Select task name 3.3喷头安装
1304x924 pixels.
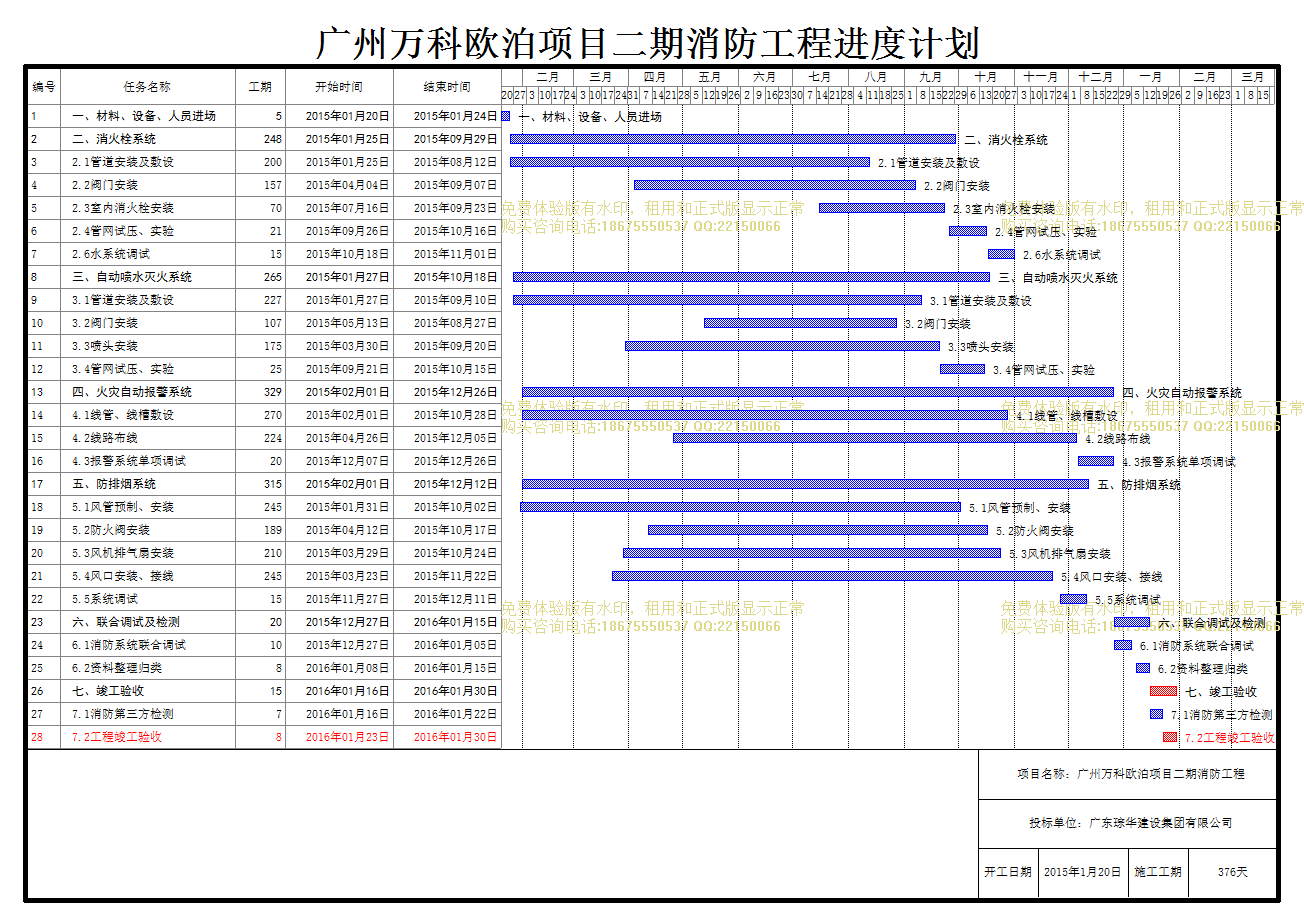point(104,346)
